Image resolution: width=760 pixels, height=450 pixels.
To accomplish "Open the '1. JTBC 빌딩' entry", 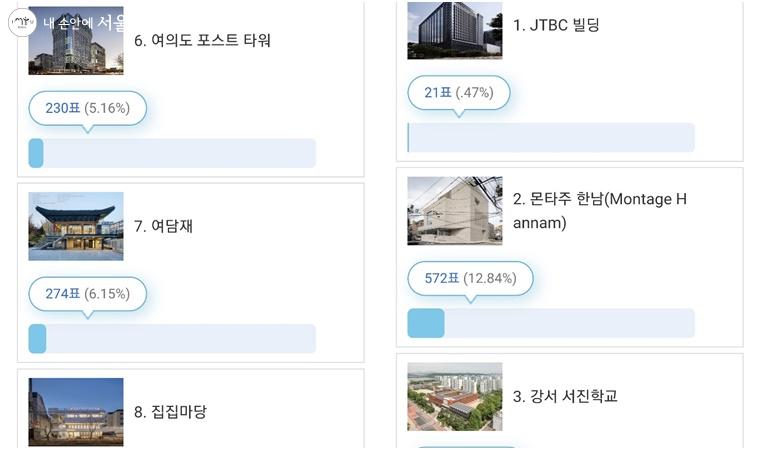I will [556, 25].
